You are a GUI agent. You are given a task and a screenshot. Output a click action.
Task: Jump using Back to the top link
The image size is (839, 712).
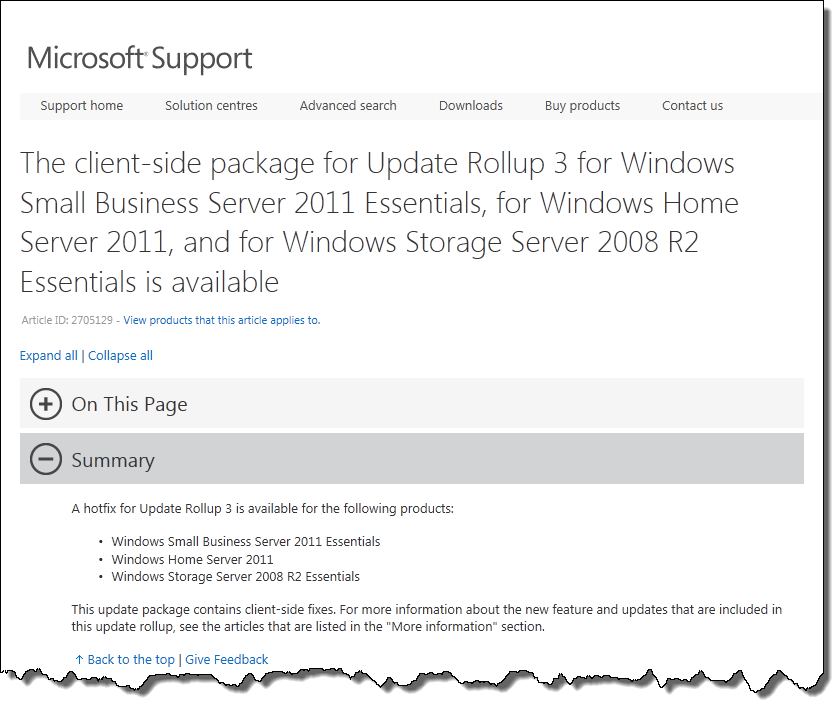131,660
